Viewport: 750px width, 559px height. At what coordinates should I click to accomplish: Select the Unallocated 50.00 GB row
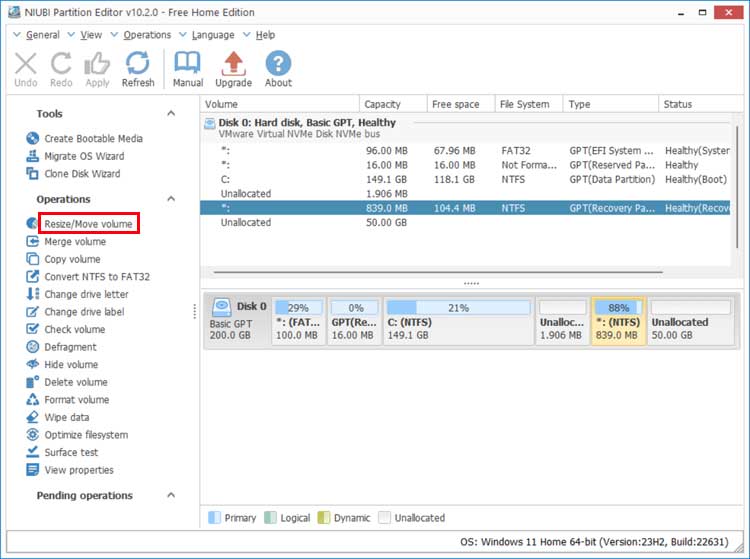coord(465,222)
